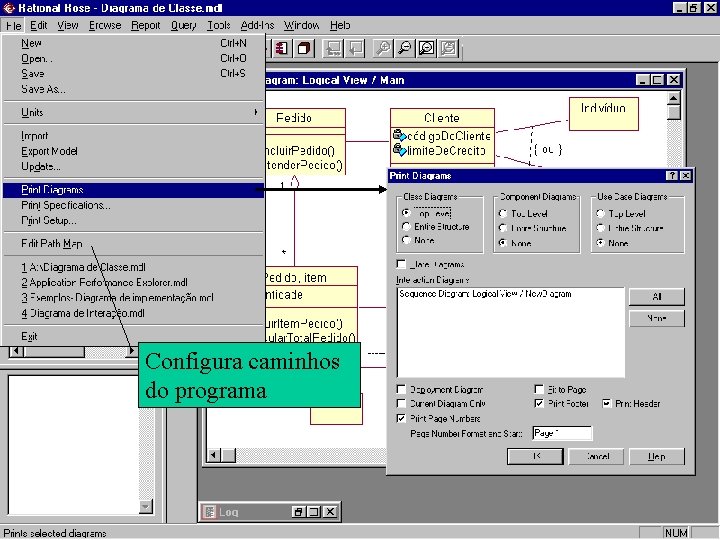Viewport: 720px width, 540px height.
Task: Click diagram window horizontal scroll left arrow
Action: pos(213,455)
